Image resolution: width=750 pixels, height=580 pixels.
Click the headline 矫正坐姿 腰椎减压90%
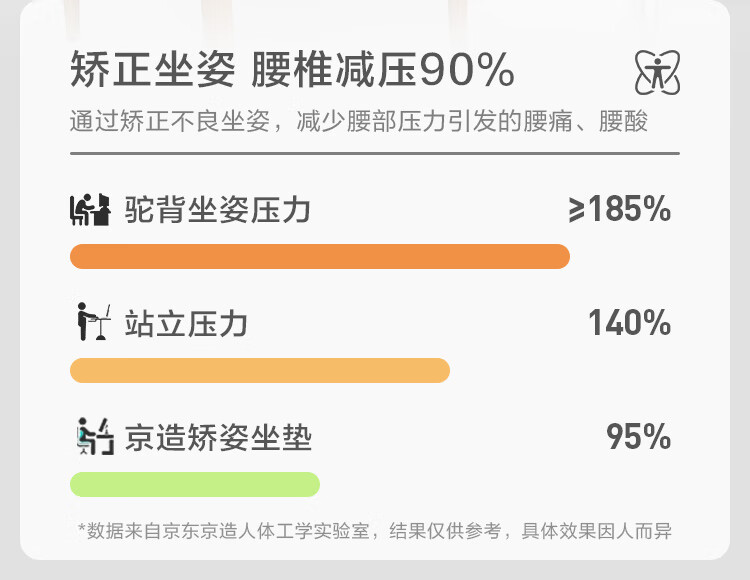[292, 70]
